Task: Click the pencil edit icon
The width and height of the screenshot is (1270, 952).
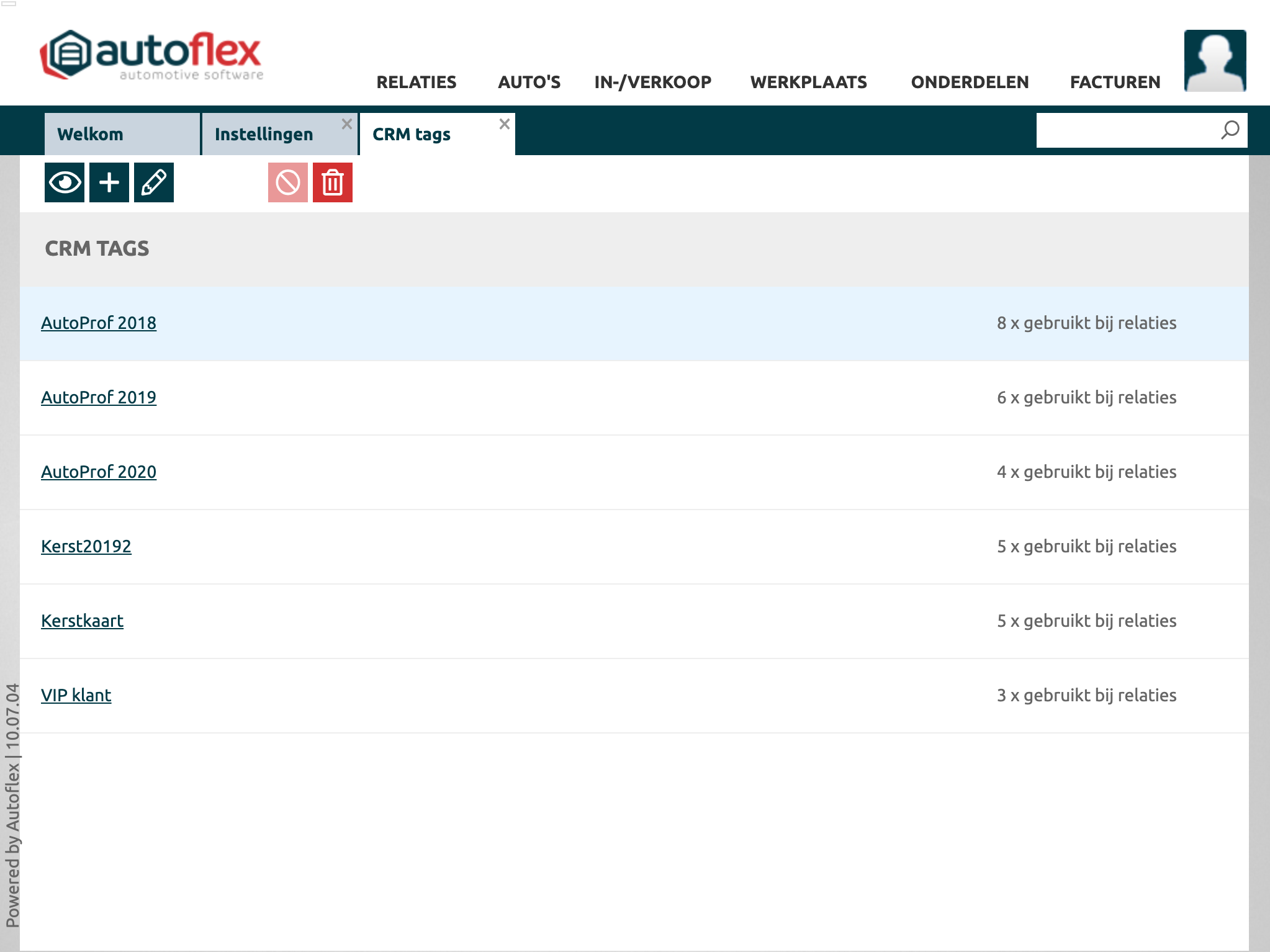Action: tap(154, 182)
